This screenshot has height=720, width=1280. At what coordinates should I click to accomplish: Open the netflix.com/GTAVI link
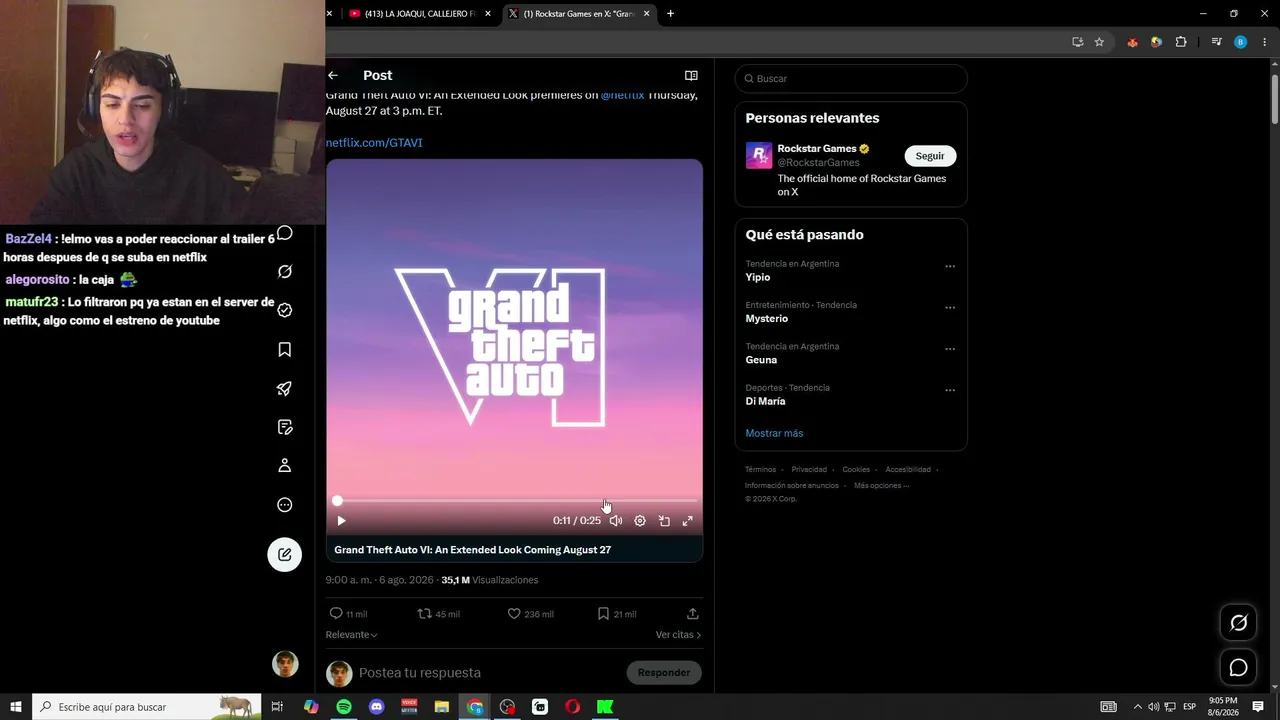point(374,143)
